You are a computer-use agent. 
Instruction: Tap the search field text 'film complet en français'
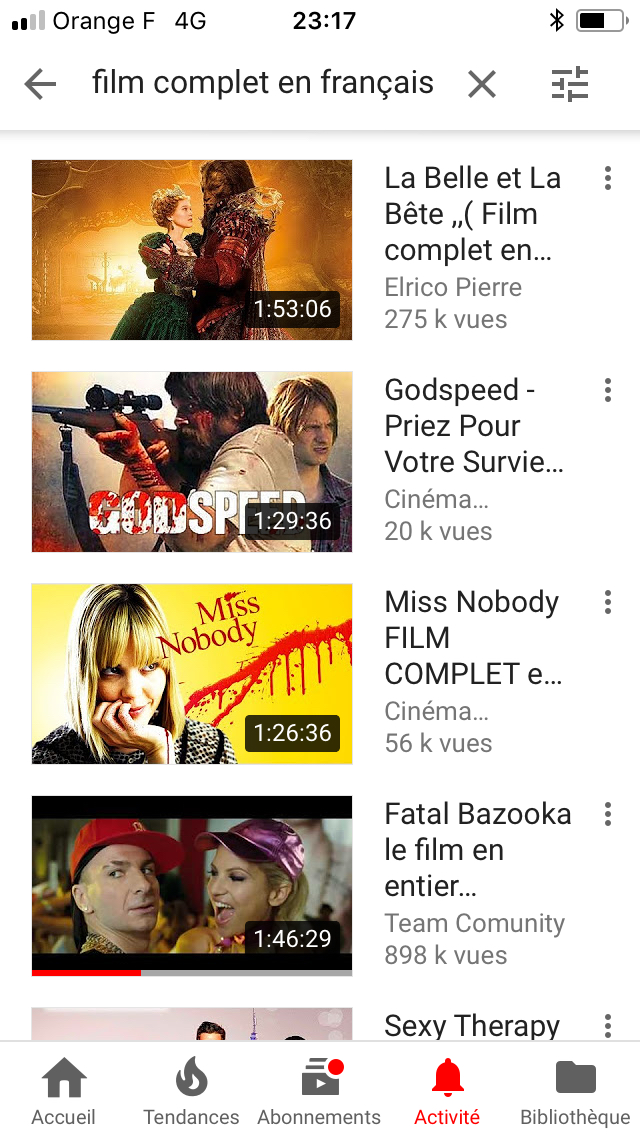point(262,83)
